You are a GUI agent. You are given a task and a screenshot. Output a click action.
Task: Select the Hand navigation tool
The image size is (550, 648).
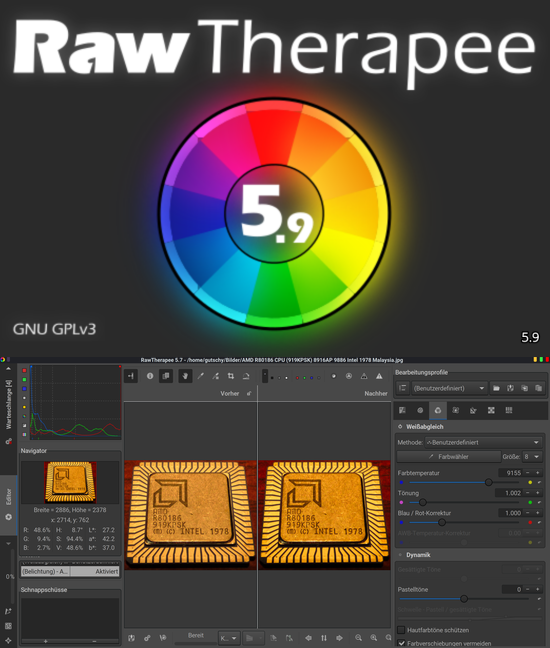[x=185, y=376]
